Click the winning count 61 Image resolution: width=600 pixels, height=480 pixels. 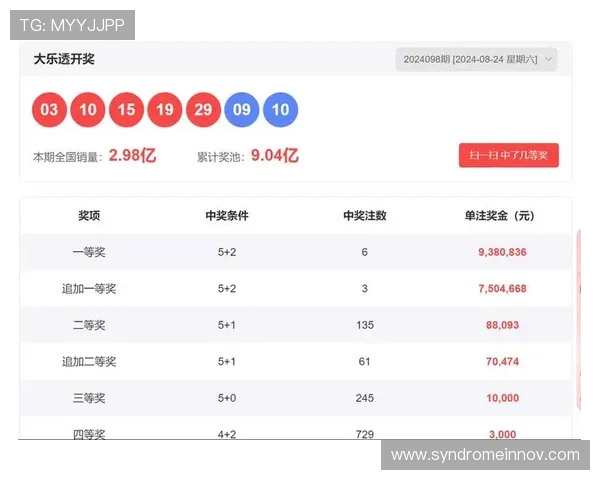pos(364,361)
